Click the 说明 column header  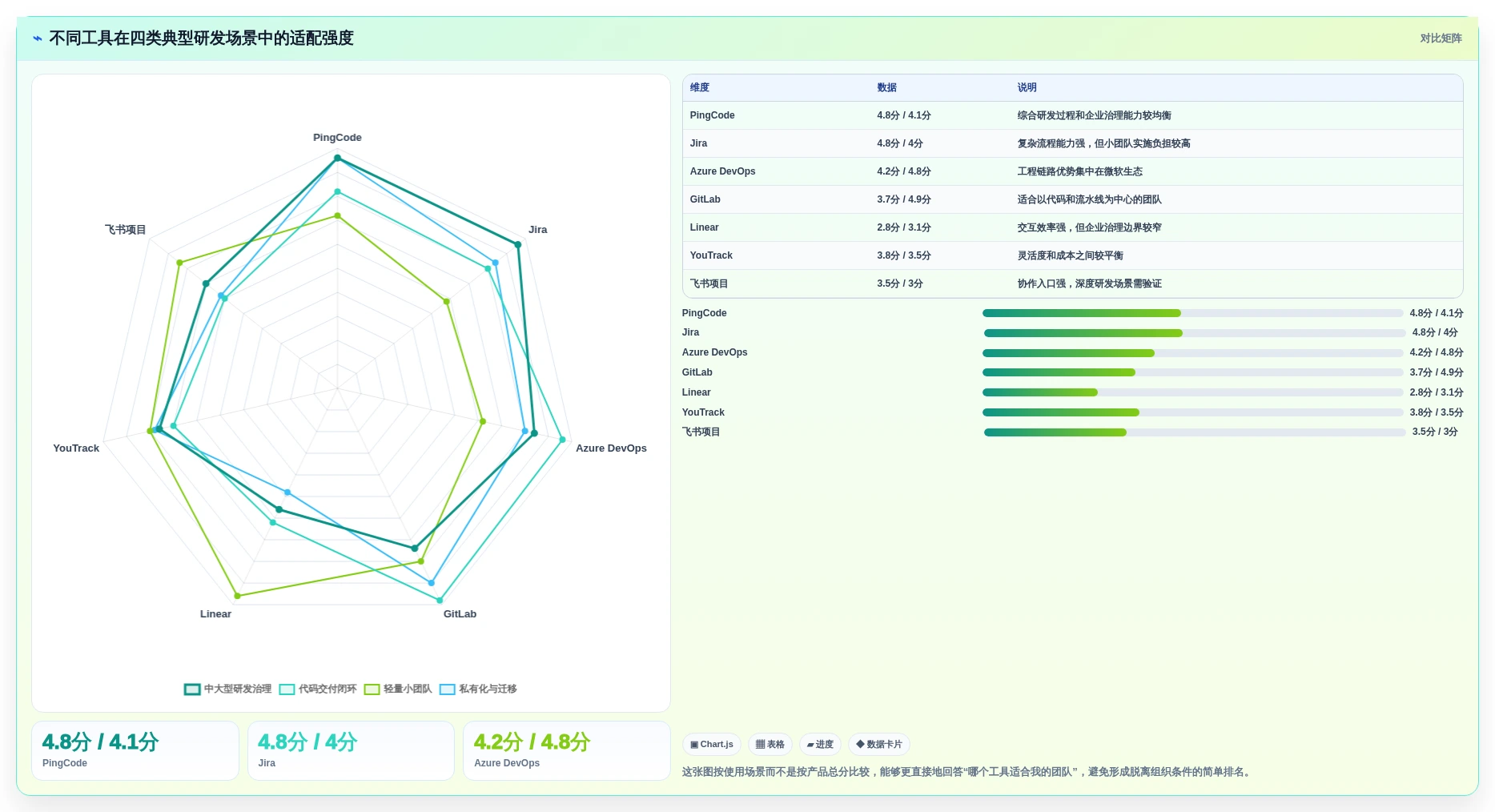point(1027,87)
